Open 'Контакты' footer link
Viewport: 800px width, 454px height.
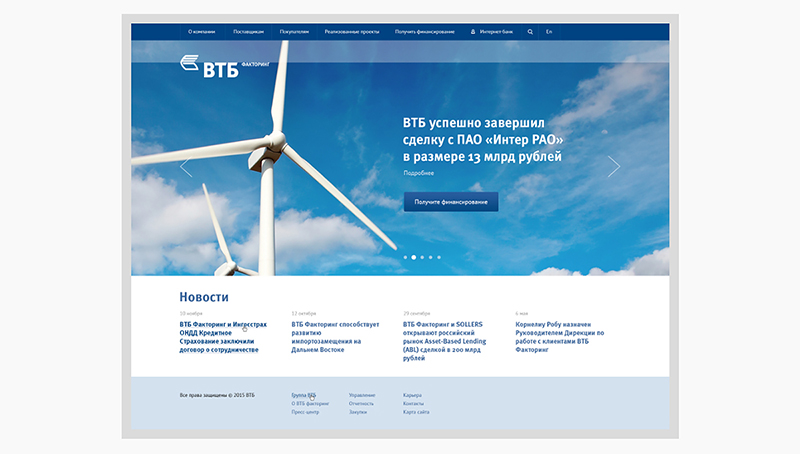(x=413, y=403)
